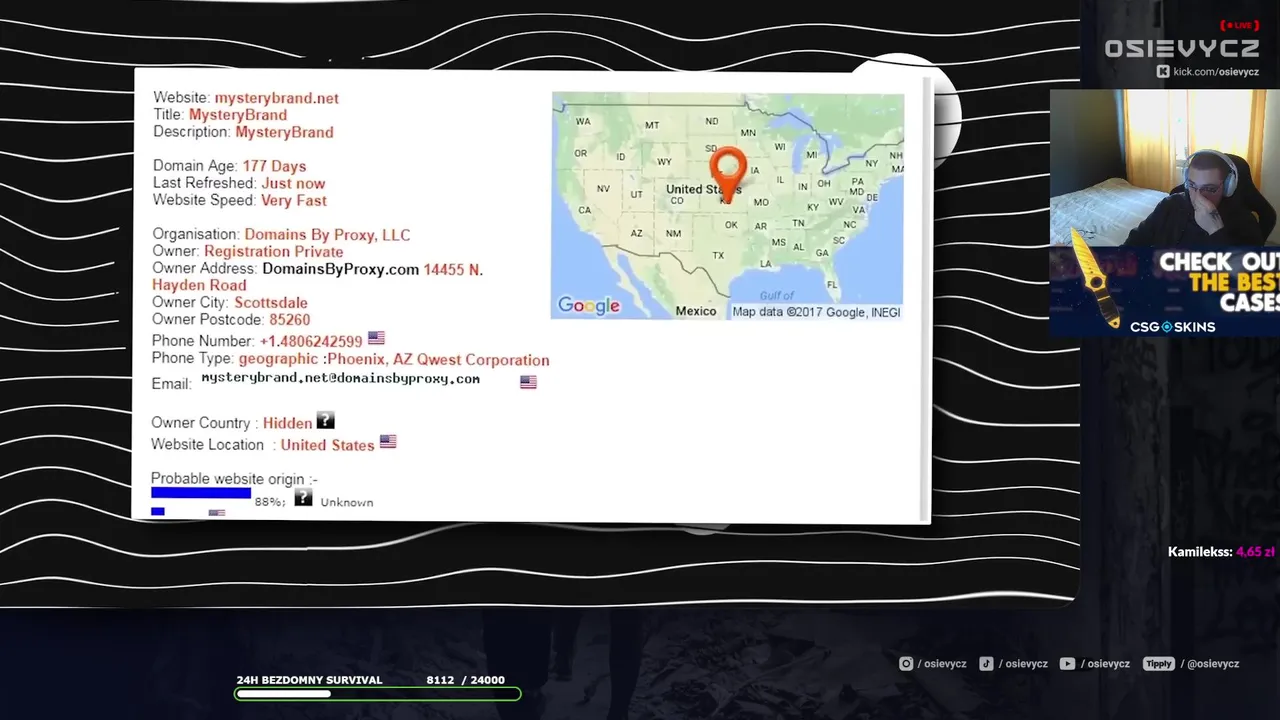The image size is (1280, 720).
Task: Click the '177 Days' domain age value
Action: 274,166
